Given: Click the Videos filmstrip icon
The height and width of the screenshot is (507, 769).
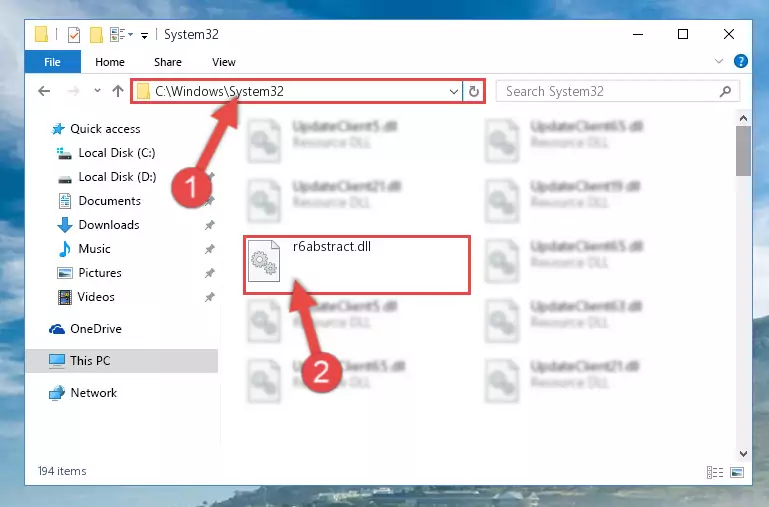Looking at the screenshot, I should 65,297.
